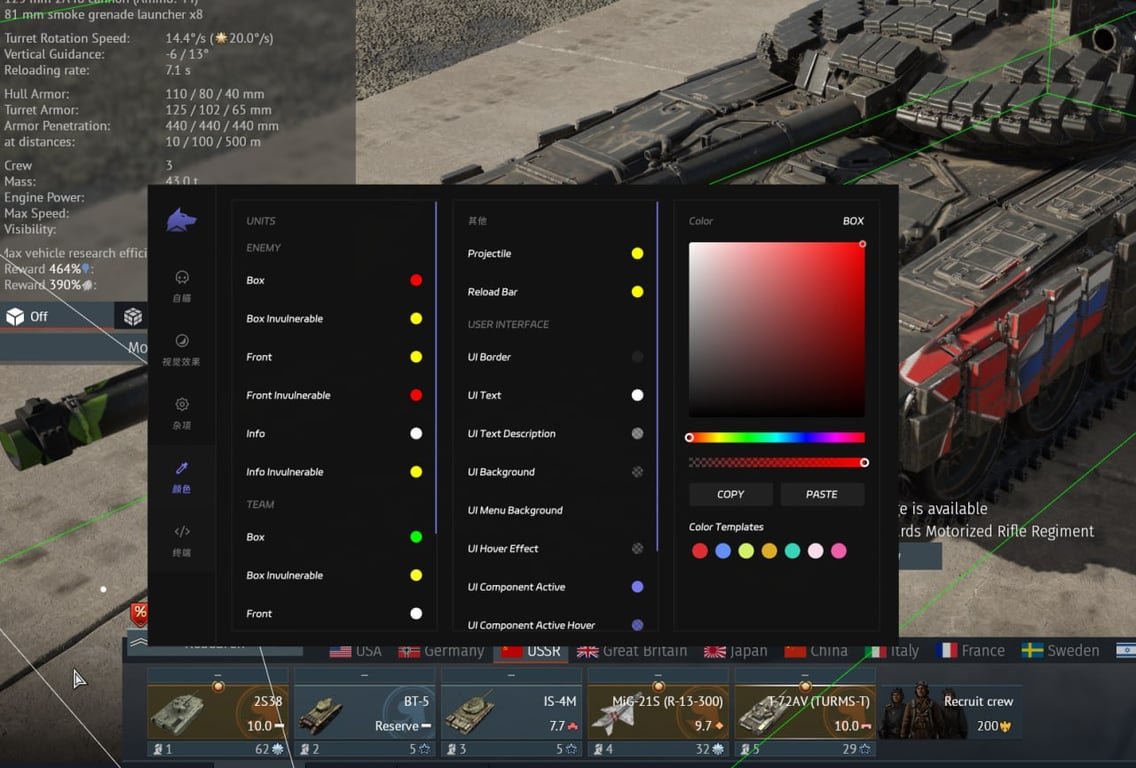Pick Team Box green color dot

pyautogui.click(x=416, y=537)
